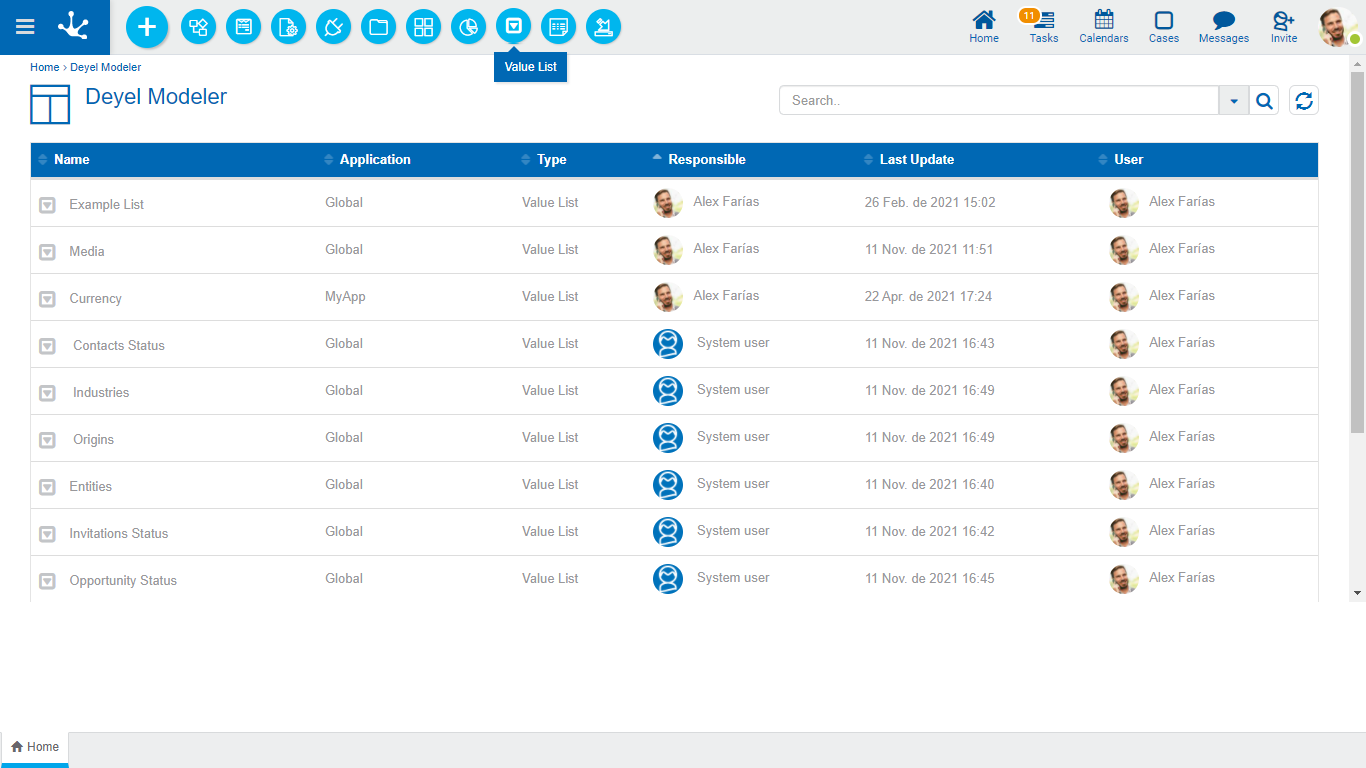Screen dimensions: 1366x768
Task: Open the four-squares grid icon
Action: 423,27
